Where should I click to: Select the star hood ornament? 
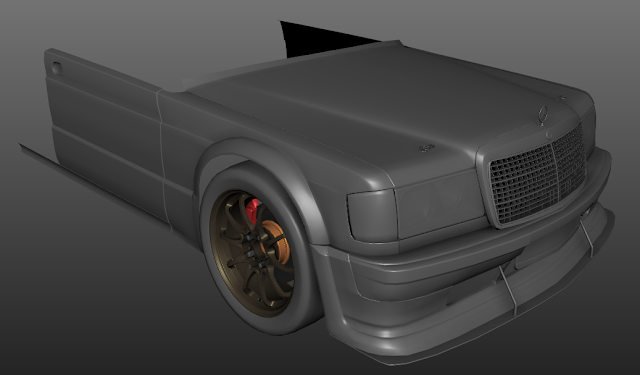click(543, 115)
